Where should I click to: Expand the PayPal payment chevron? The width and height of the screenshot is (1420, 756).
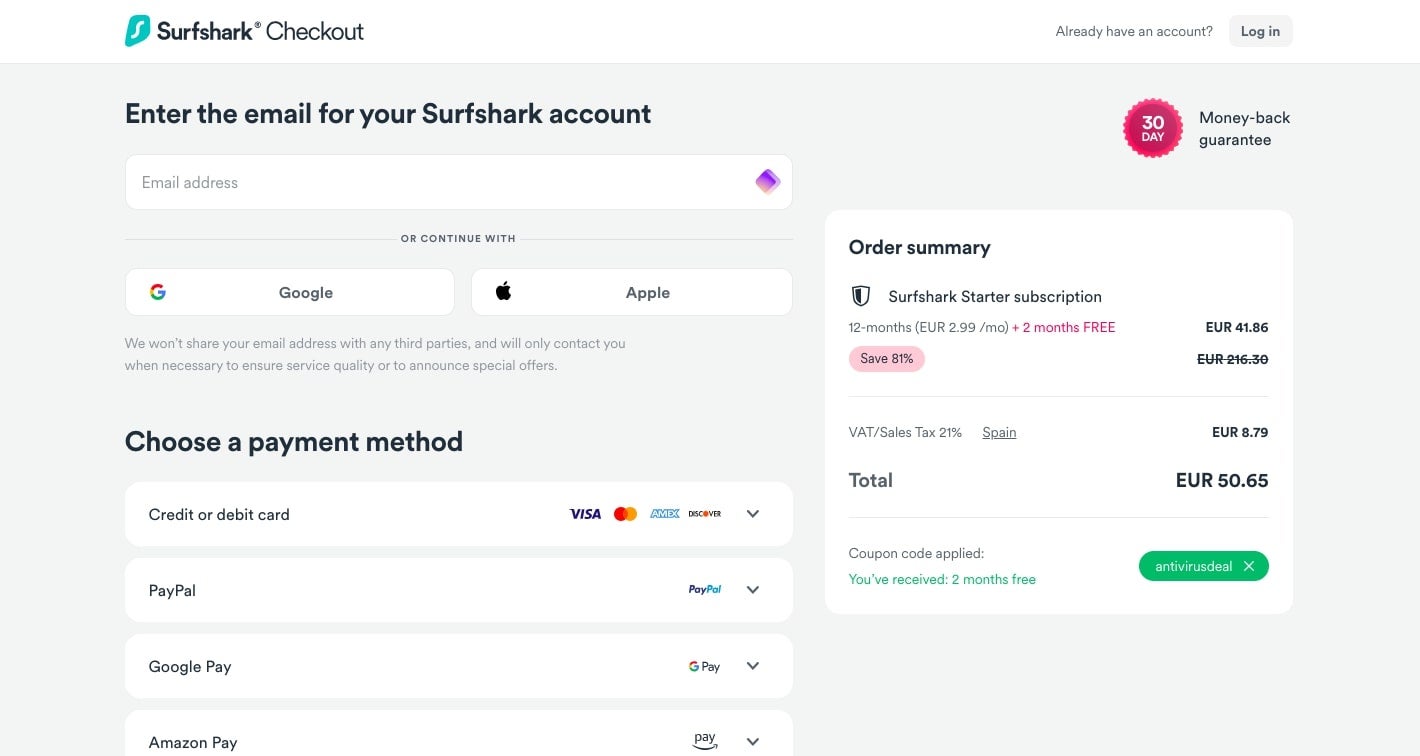pos(753,590)
